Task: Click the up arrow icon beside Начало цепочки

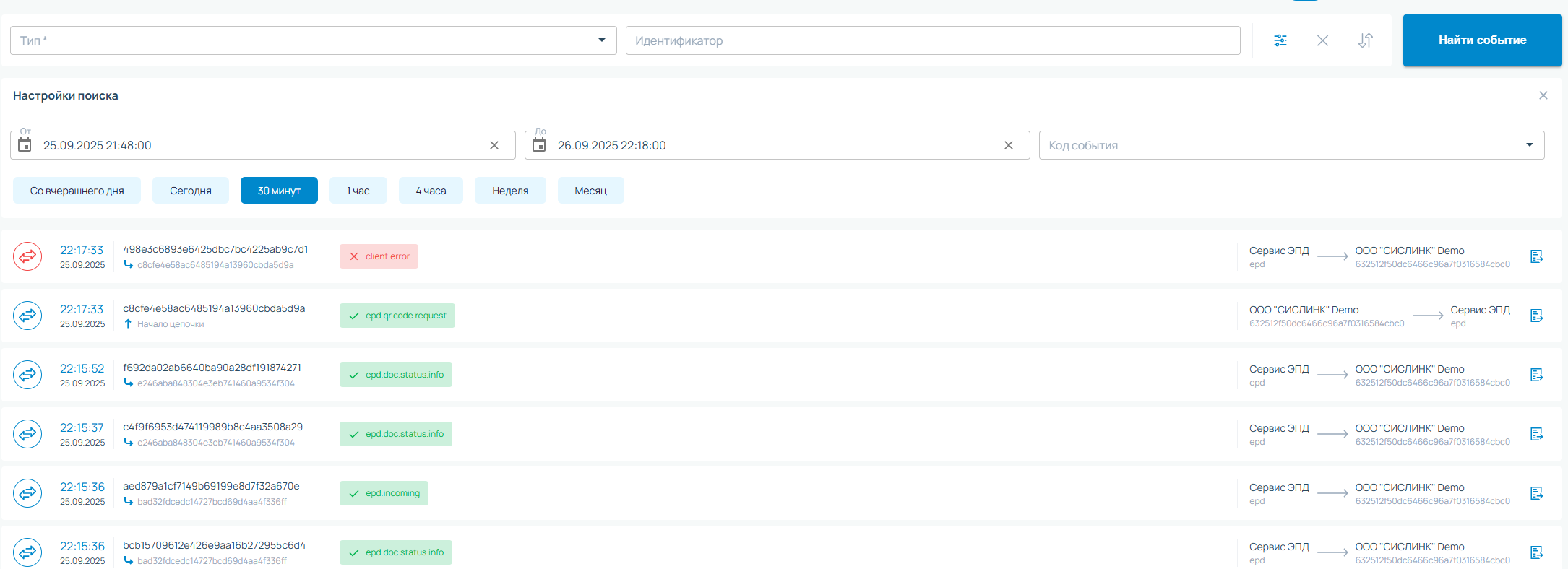Action: pyautogui.click(x=128, y=323)
